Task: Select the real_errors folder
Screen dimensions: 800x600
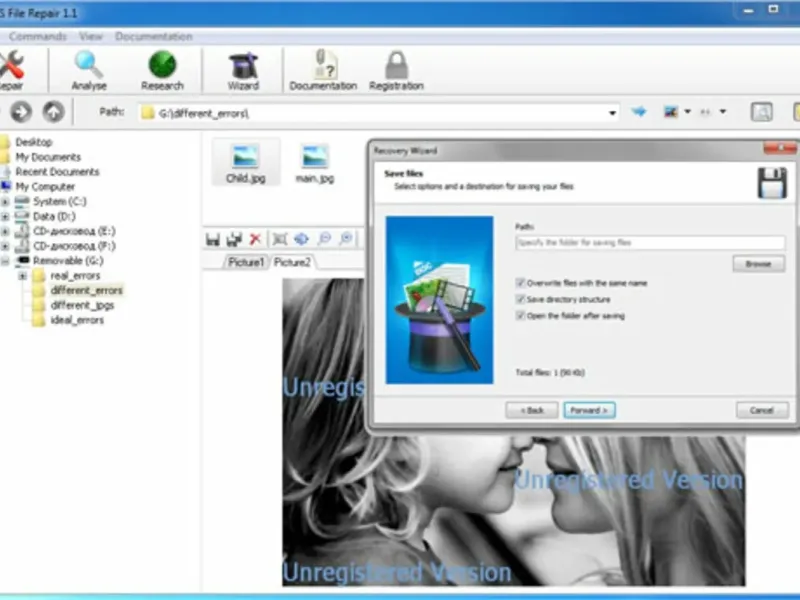Action: 75,276
